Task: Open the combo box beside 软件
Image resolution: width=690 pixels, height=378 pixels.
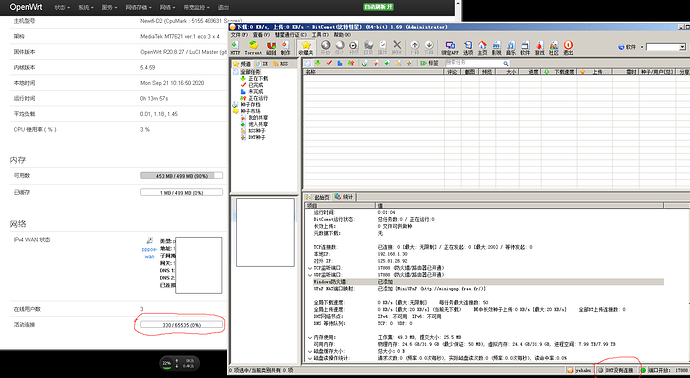Action: pos(666,47)
